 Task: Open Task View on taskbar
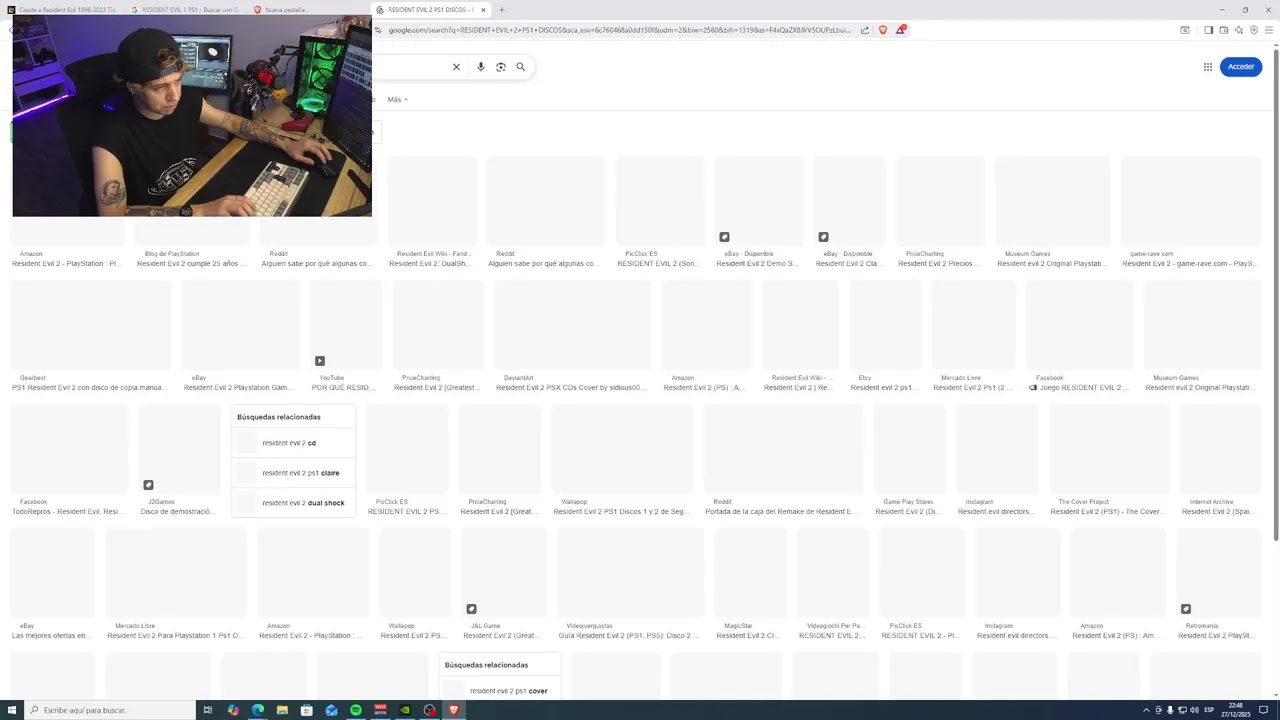pos(208,710)
